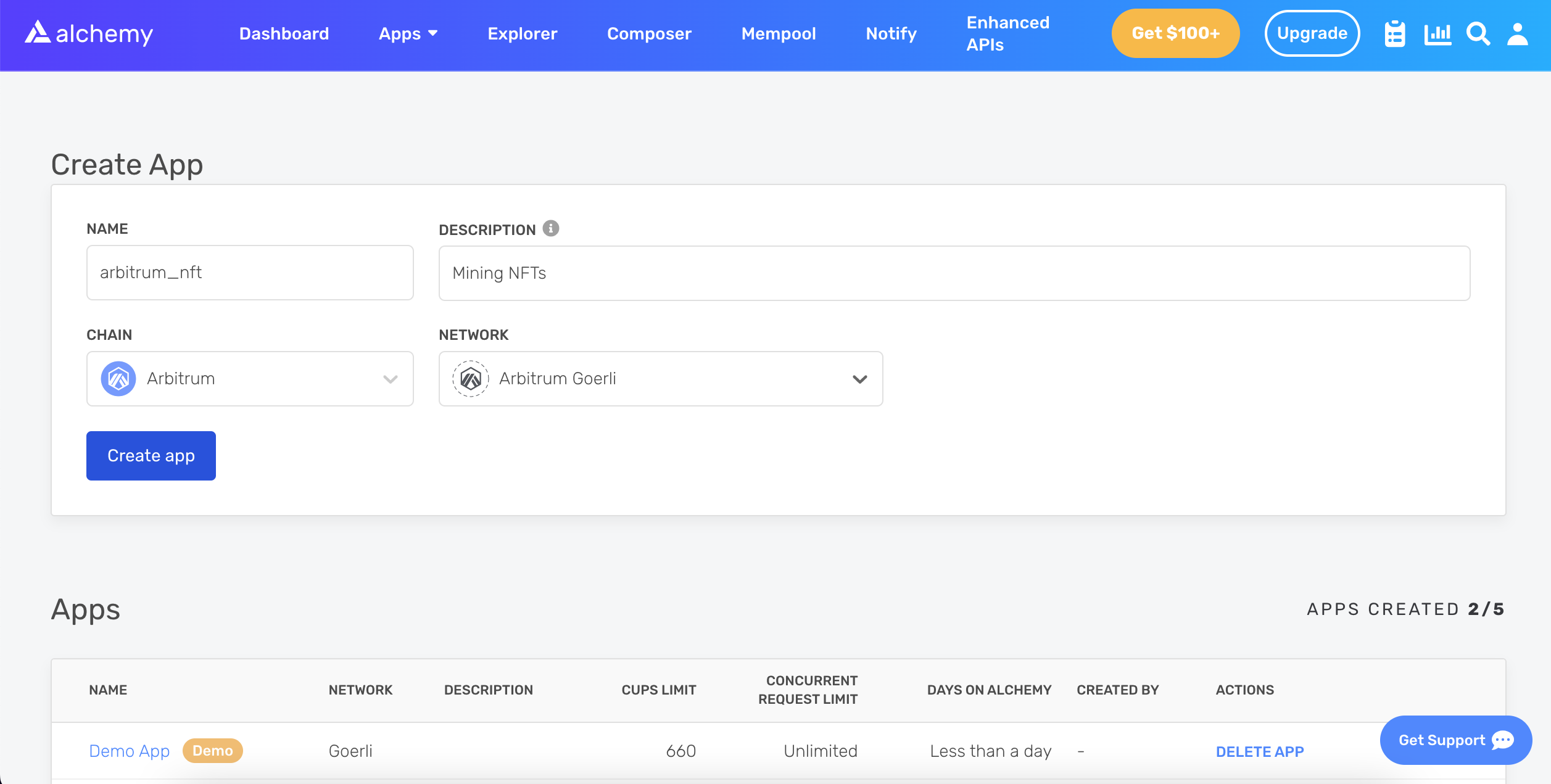Click the Get $100+ button
The image size is (1551, 784).
point(1175,33)
